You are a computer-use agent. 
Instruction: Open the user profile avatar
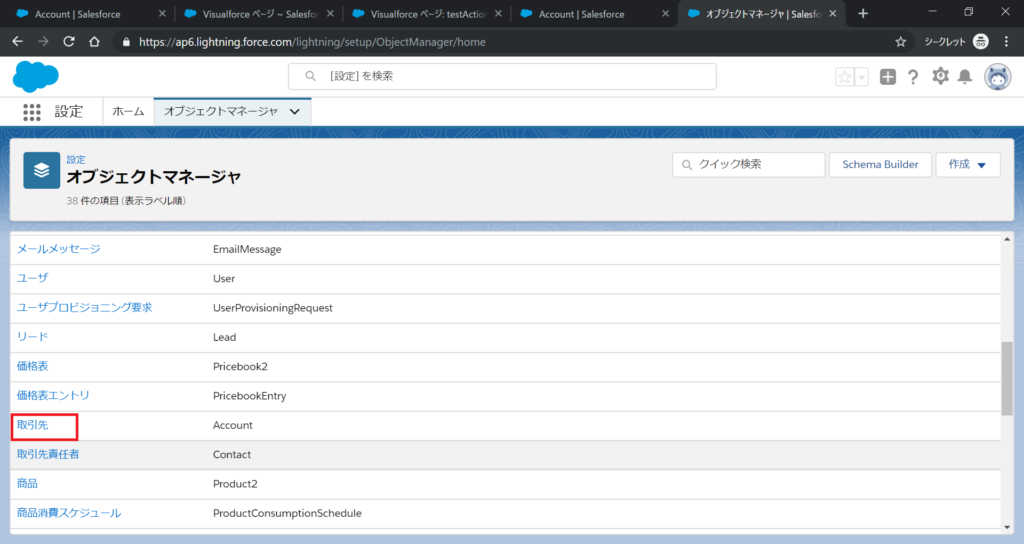click(997, 77)
